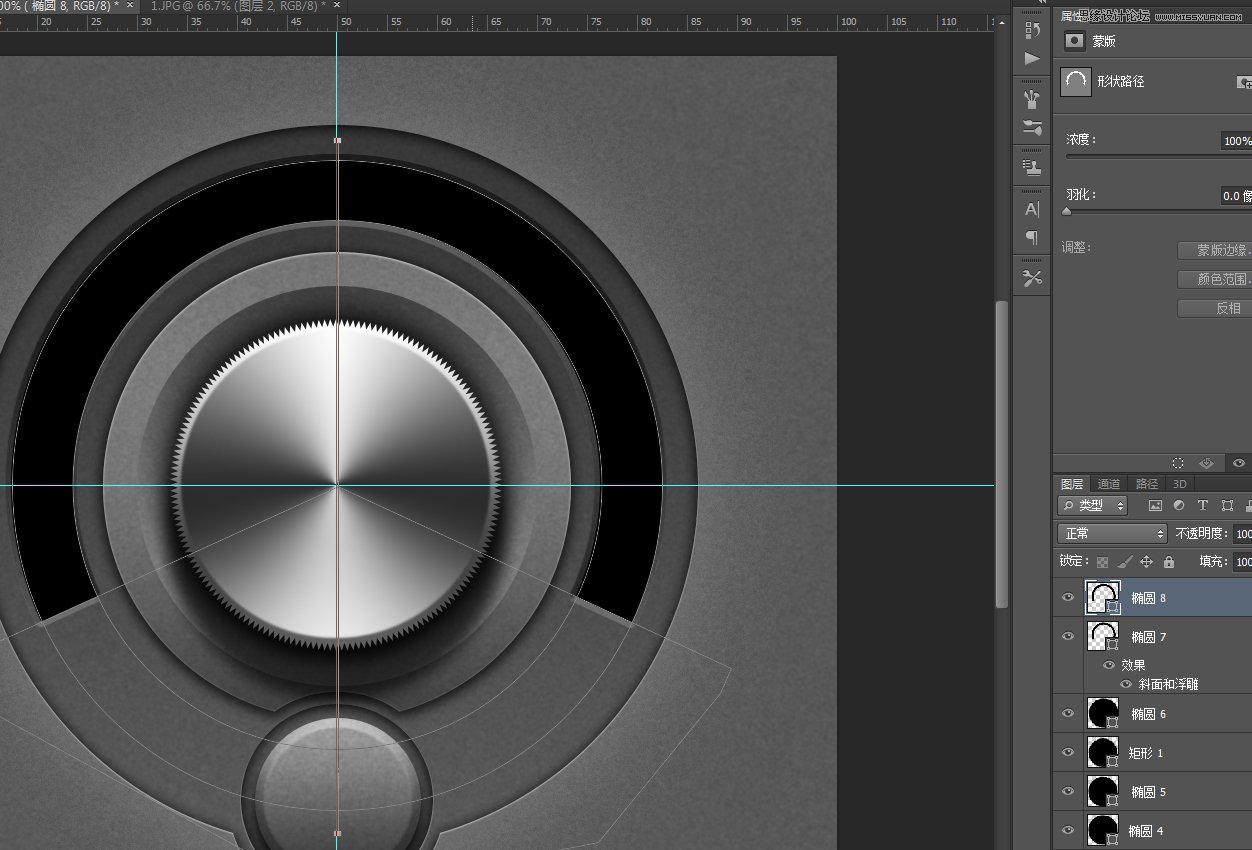Click the 颜色范围 button

(1222, 280)
